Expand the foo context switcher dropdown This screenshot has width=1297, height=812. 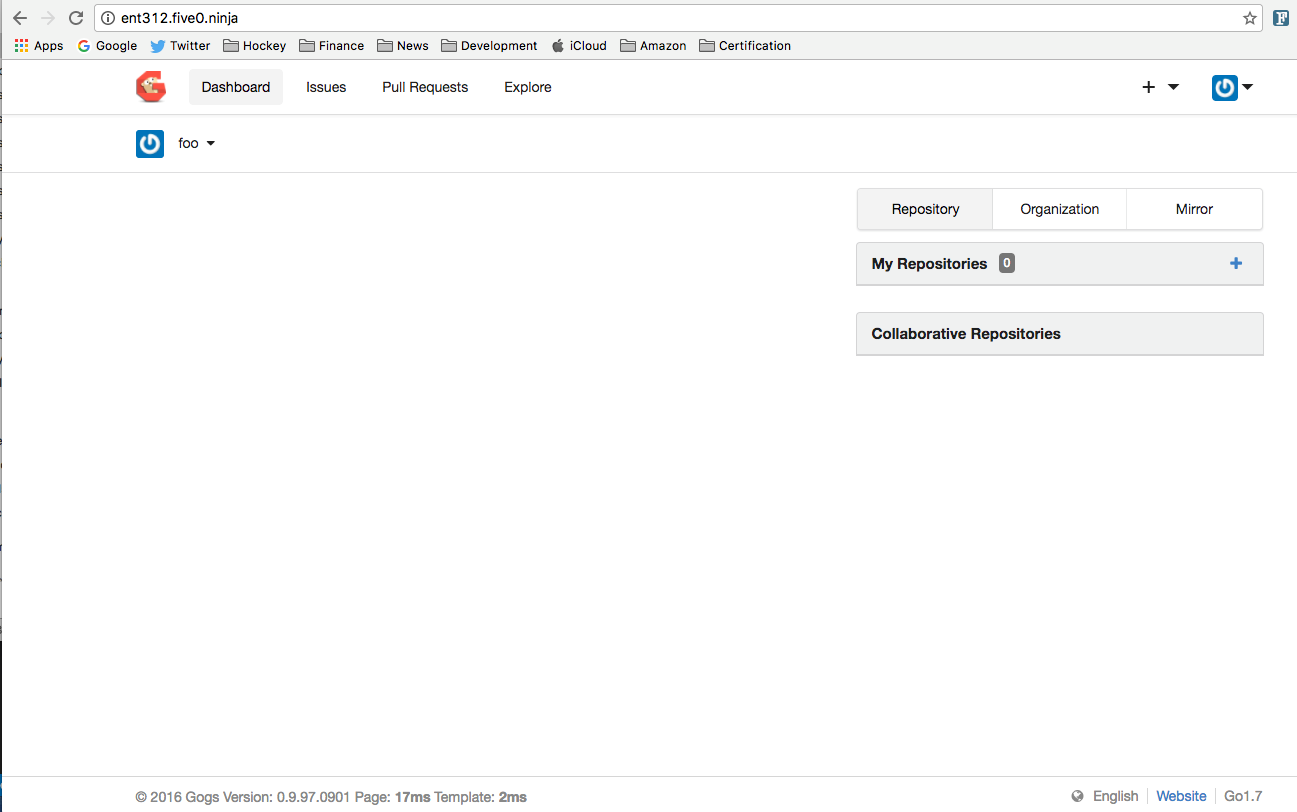197,144
